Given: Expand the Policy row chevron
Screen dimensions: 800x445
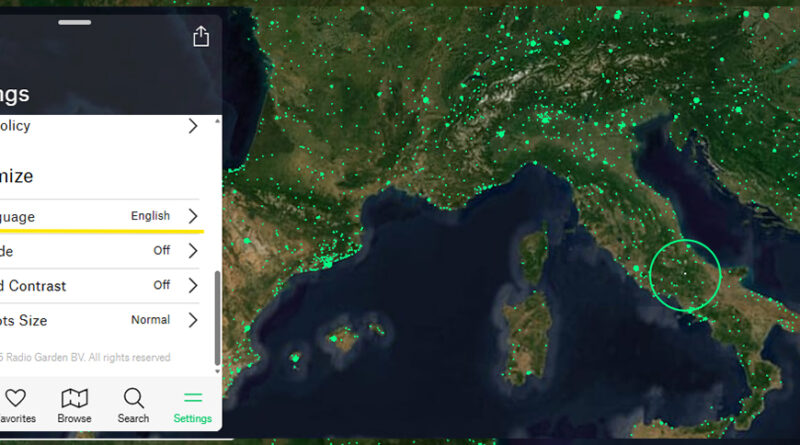Looking at the screenshot, I should click(193, 126).
